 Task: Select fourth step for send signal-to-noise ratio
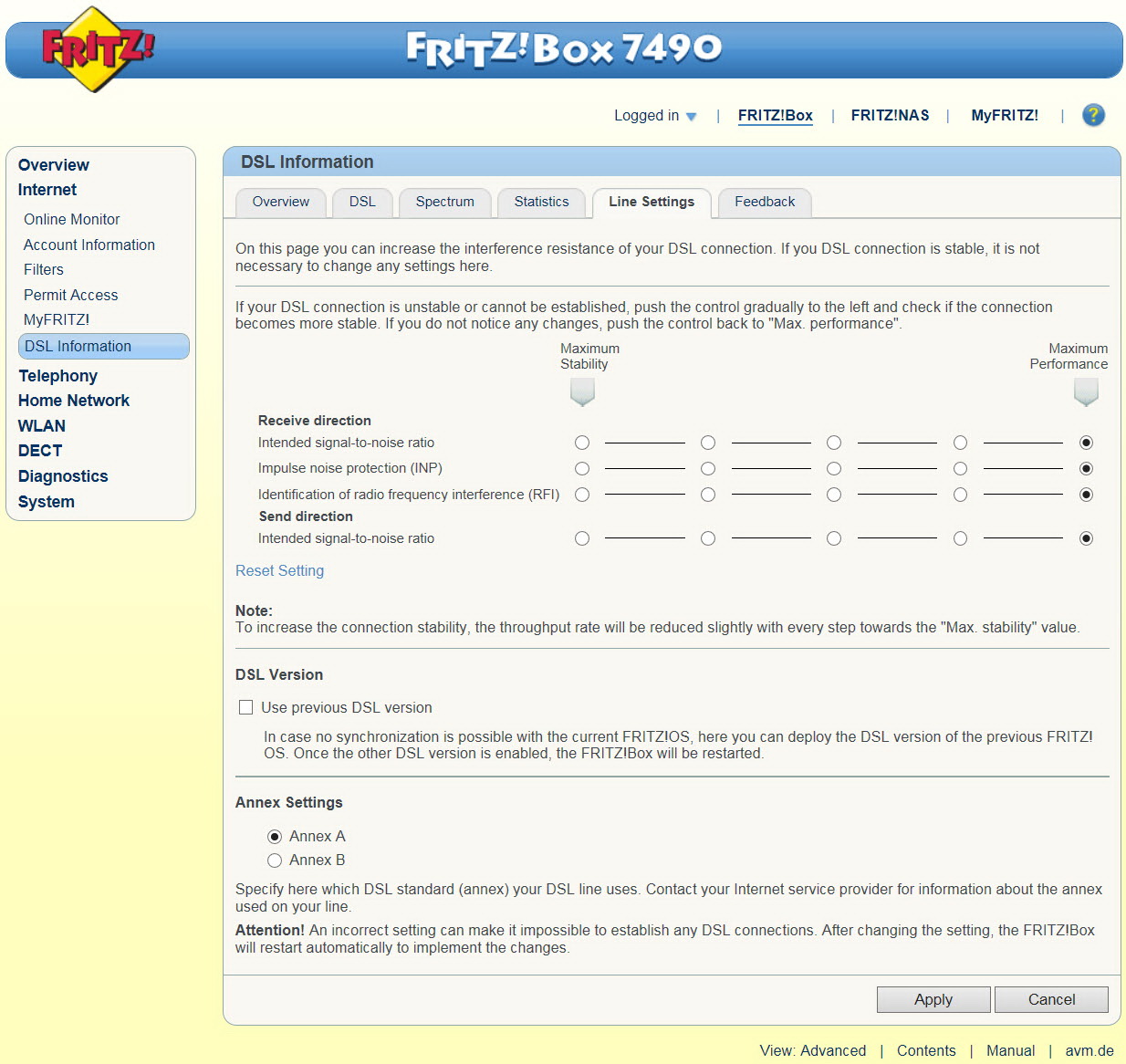tap(960, 538)
